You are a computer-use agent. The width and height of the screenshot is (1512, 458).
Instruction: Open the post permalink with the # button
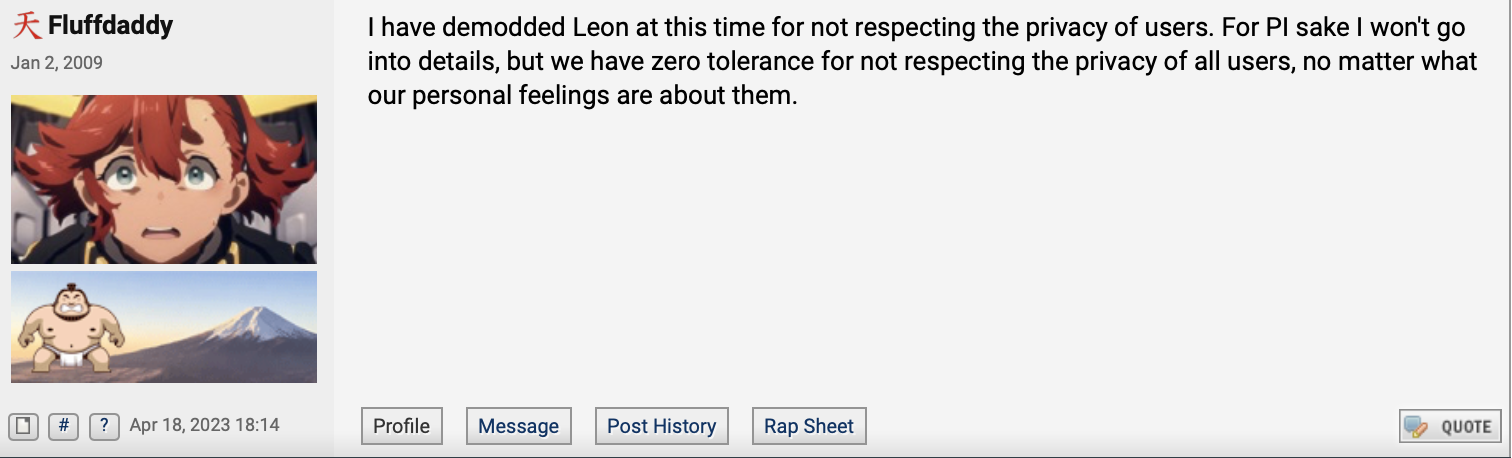(63, 426)
